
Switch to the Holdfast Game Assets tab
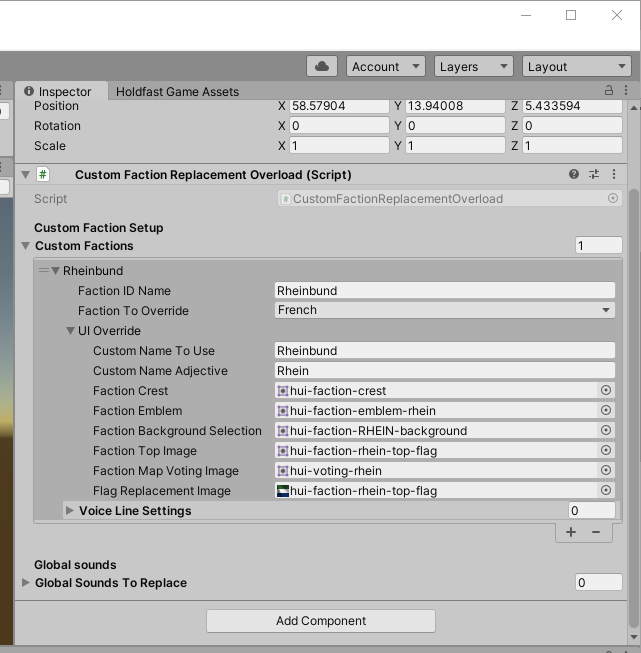click(177, 92)
